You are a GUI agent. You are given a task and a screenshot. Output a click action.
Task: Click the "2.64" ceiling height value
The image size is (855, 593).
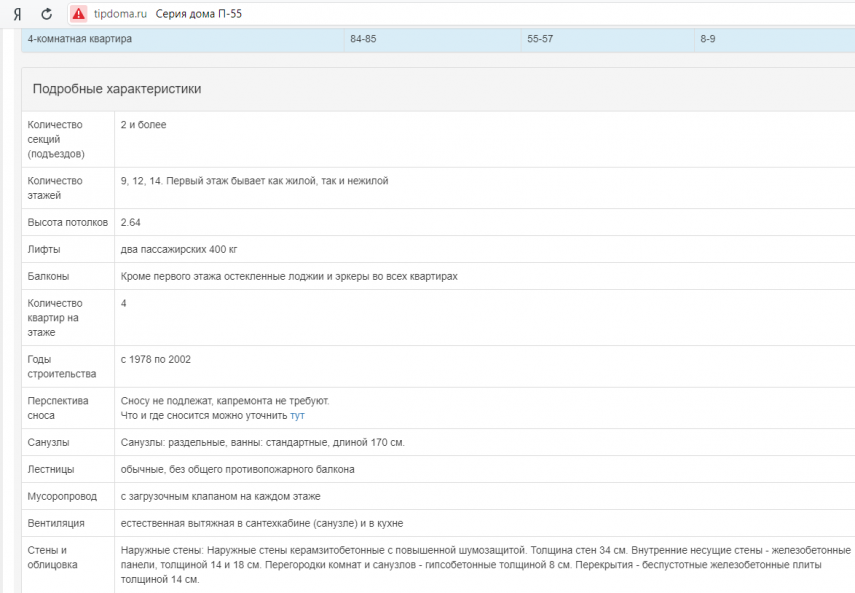pyautogui.click(x=130, y=222)
